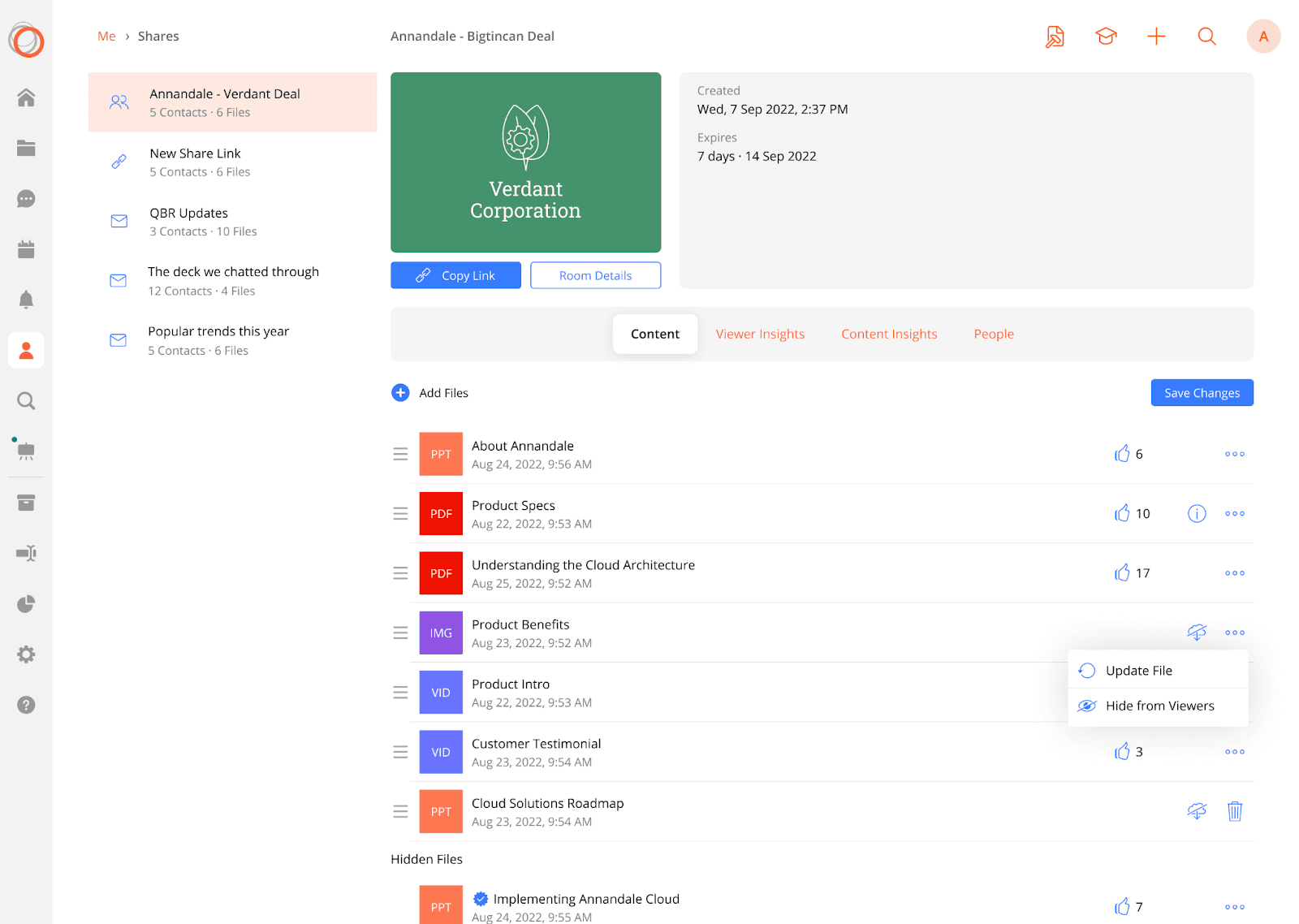Like the About Annandale file
The height and width of the screenshot is (924, 1299).
(1122, 454)
